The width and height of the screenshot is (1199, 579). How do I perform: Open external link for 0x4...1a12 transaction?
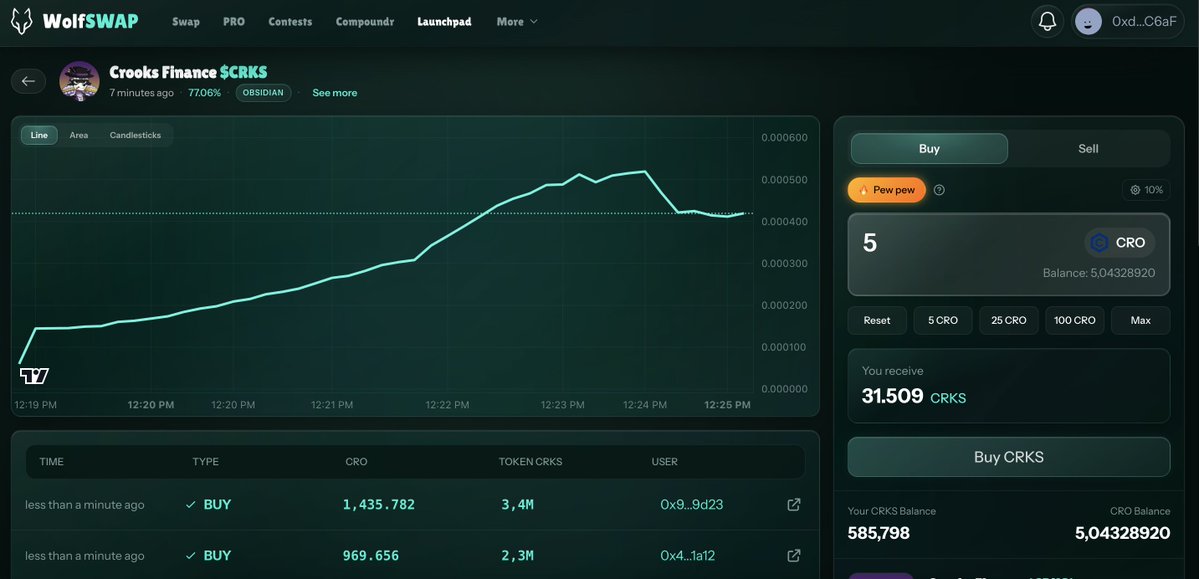(x=794, y=555)
